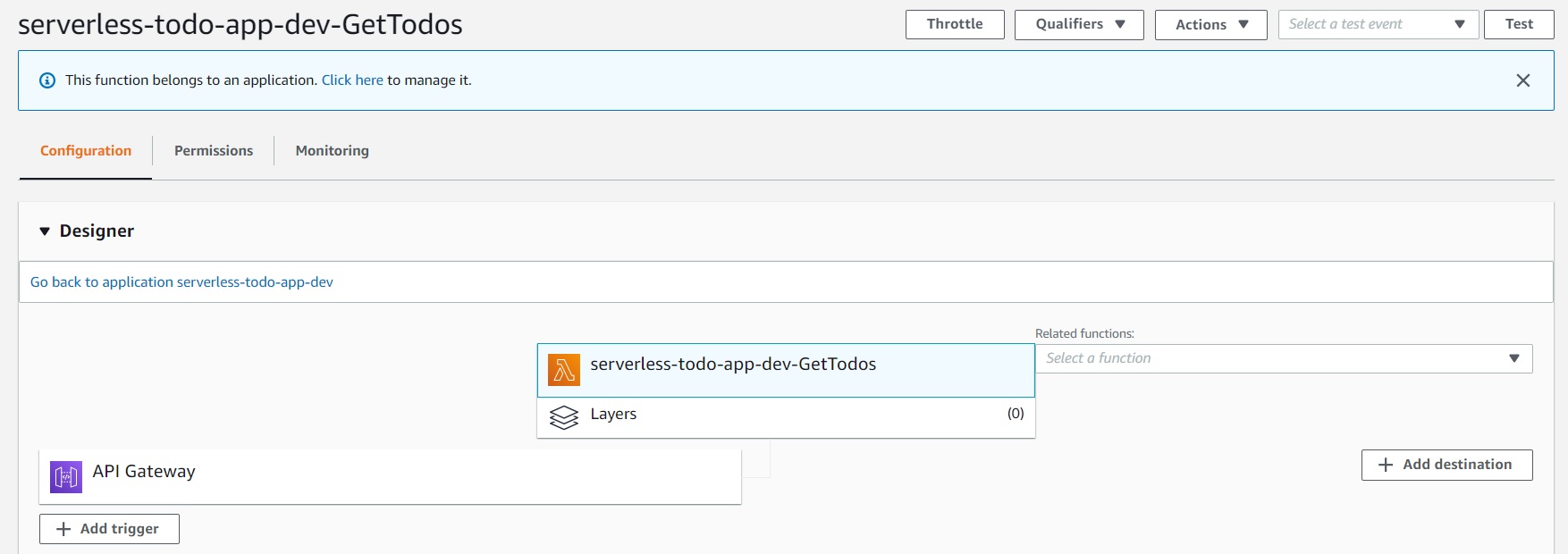1568x554 pixels.
Task: Click the Add trigger button
Action: coord(109,529)
